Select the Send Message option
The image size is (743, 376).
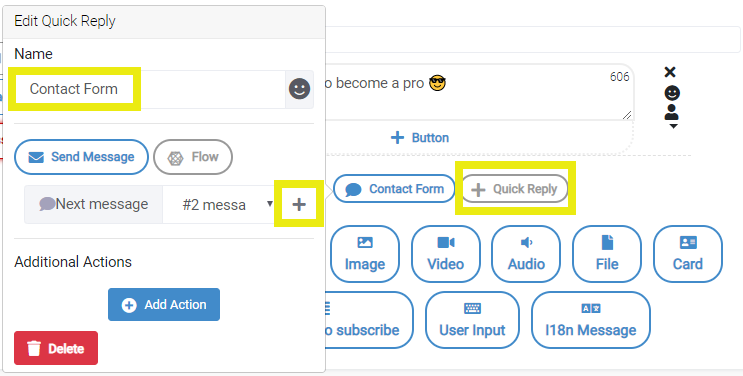tap(82, 157)
